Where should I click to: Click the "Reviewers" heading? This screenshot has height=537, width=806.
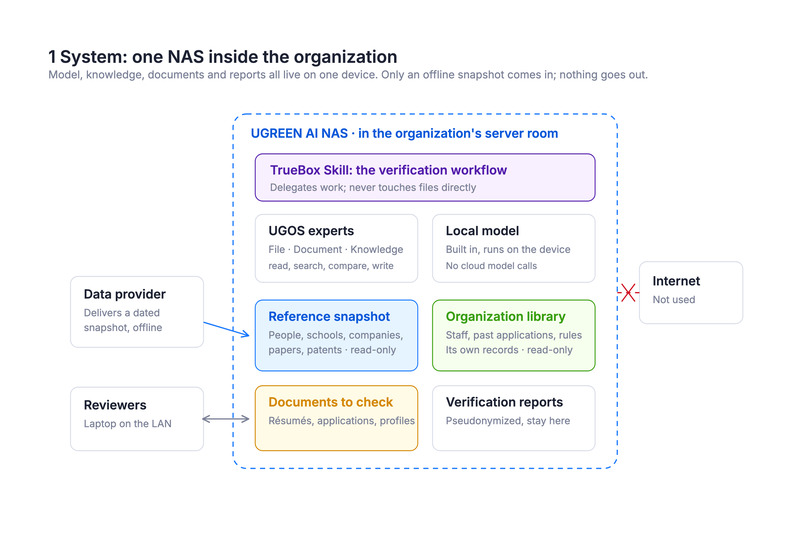point(115,405)
